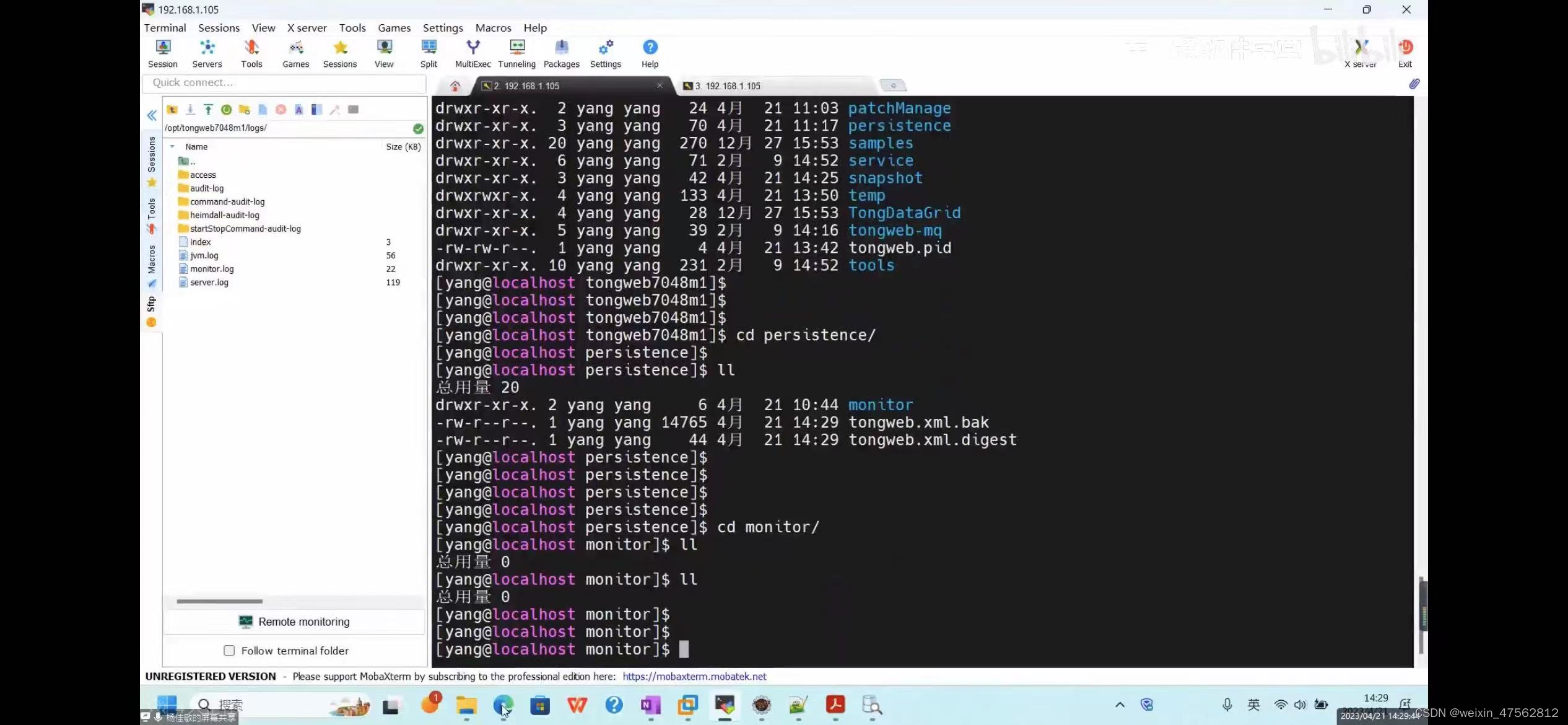Screen dimensions: 1568x725
Task: Open the mobaxterm.mobatek.net link
Action: [x=694, y=677]
